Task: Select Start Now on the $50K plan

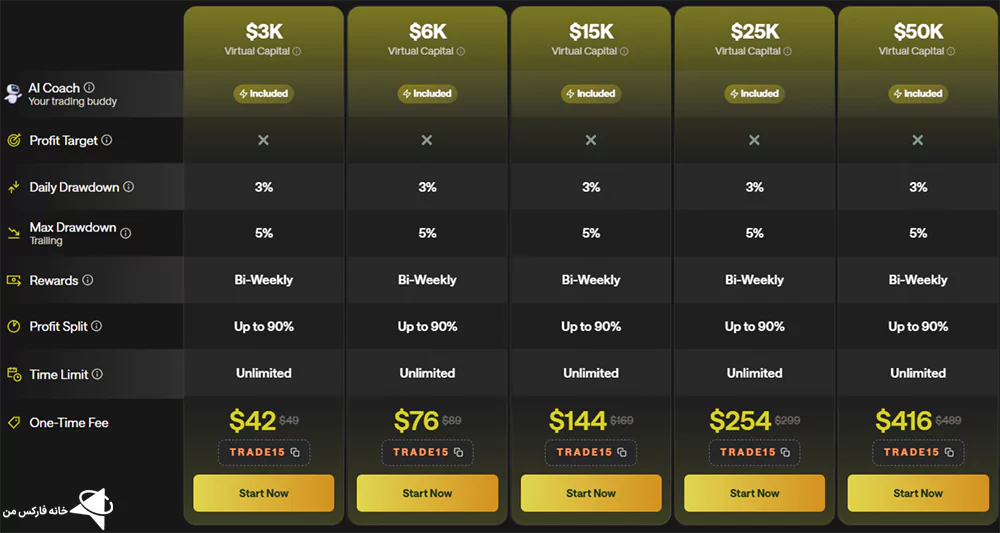Action: click(918, 493)
